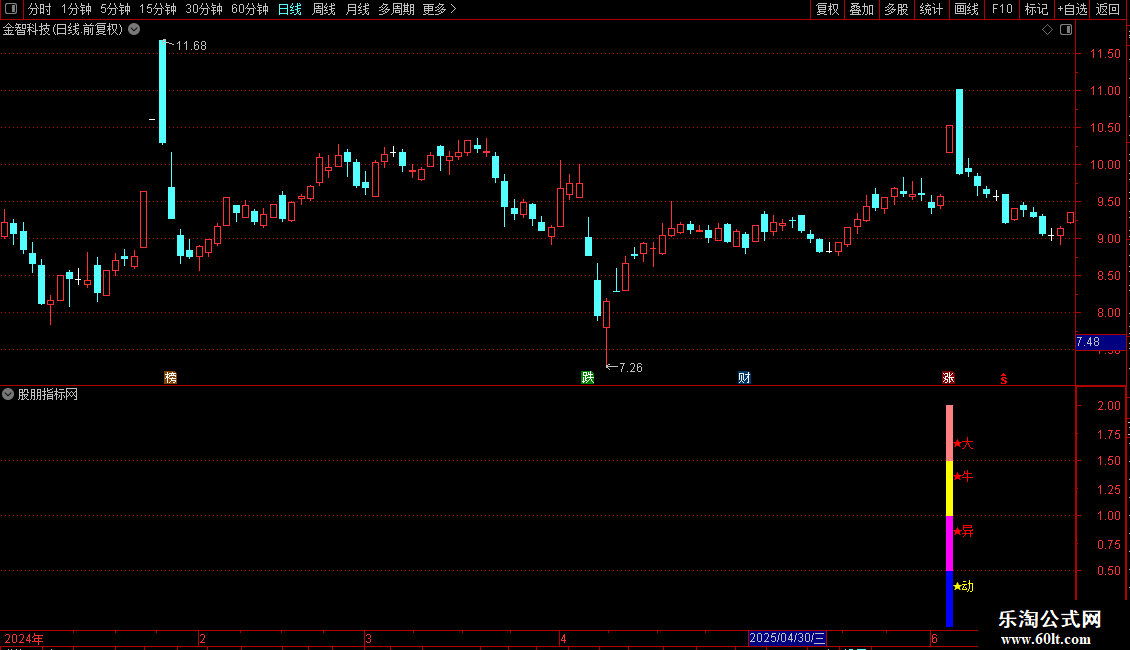1130x650 pixels.
Task: Click the 7.48 price label on axis
Action: point(1100,342)
